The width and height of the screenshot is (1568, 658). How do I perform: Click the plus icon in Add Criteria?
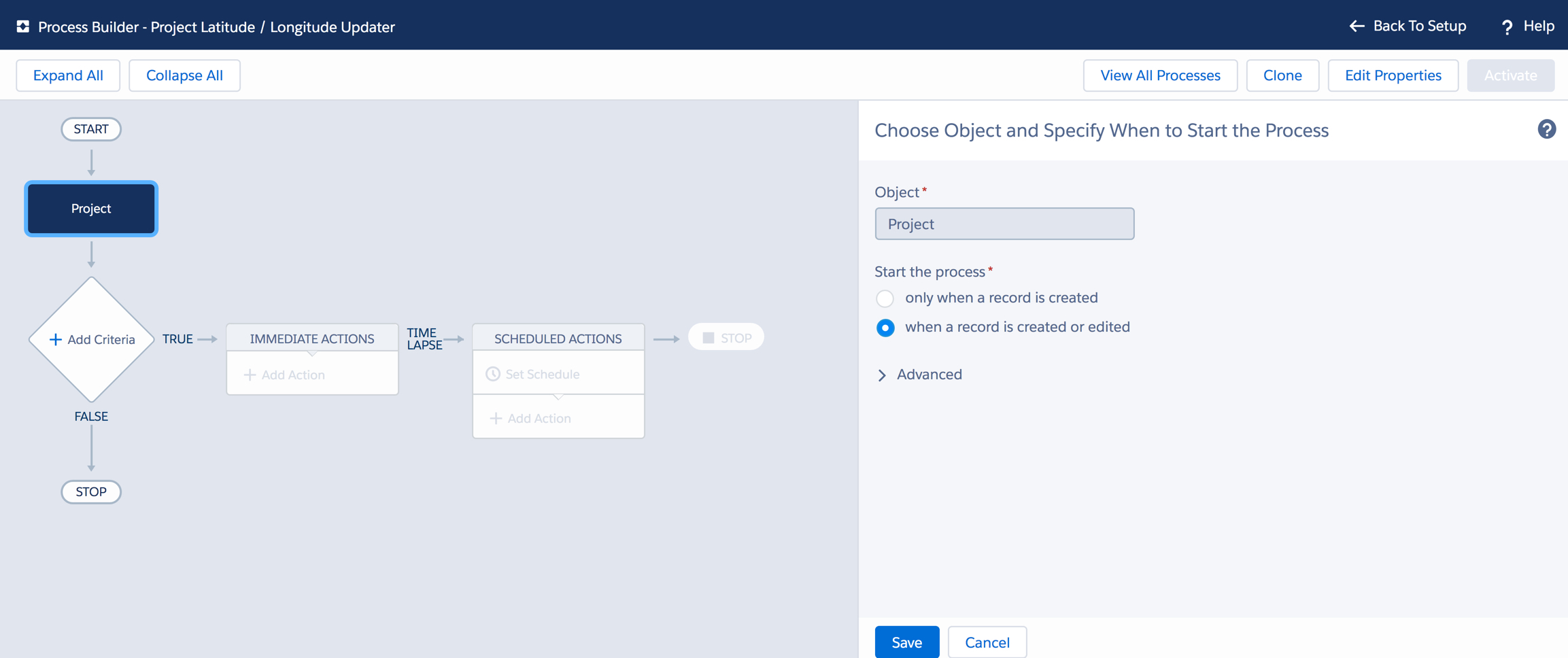coord(56,339)
